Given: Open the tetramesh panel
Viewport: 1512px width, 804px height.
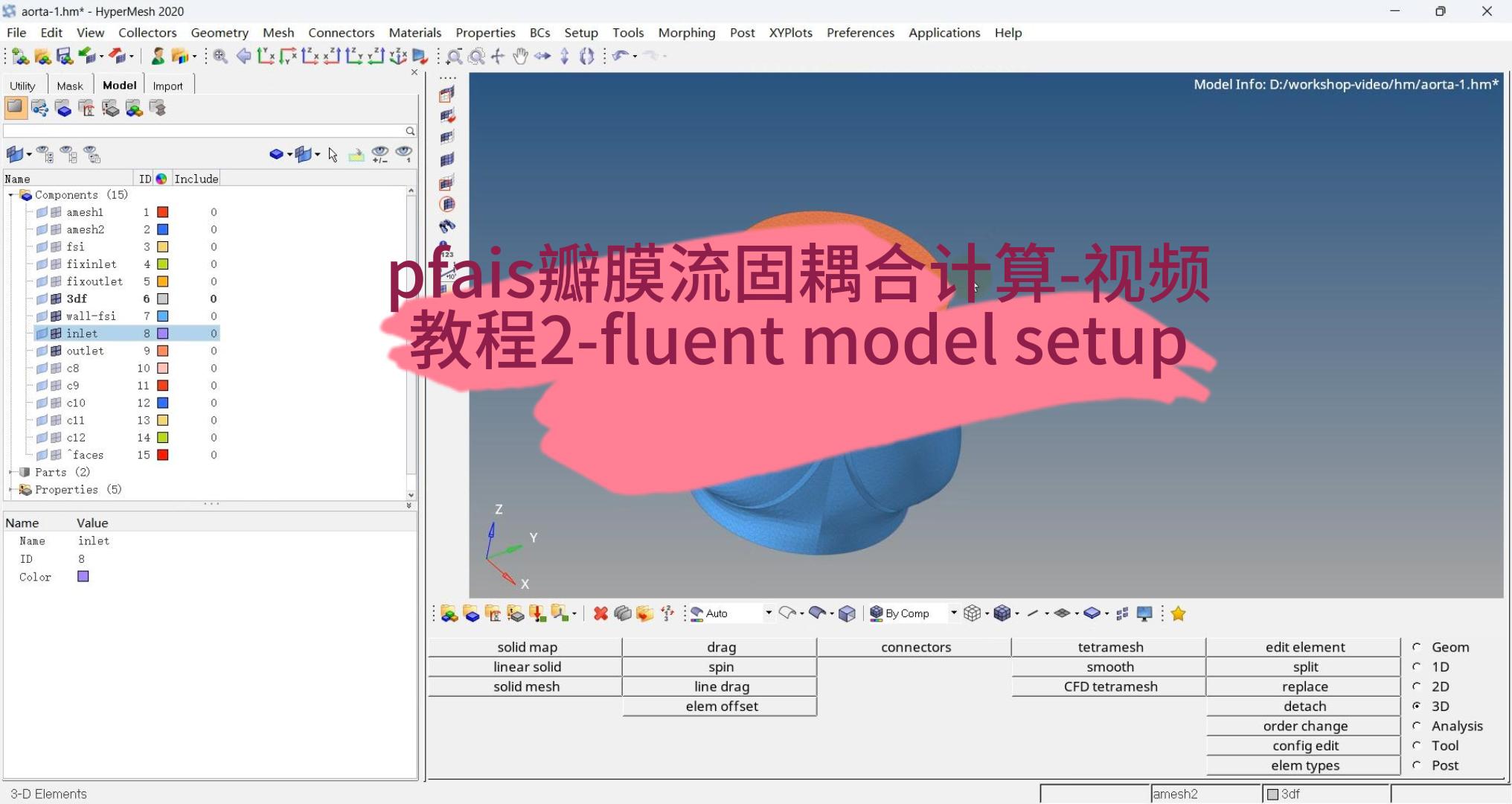Looking at the screenshot, I should (1110, 647).
